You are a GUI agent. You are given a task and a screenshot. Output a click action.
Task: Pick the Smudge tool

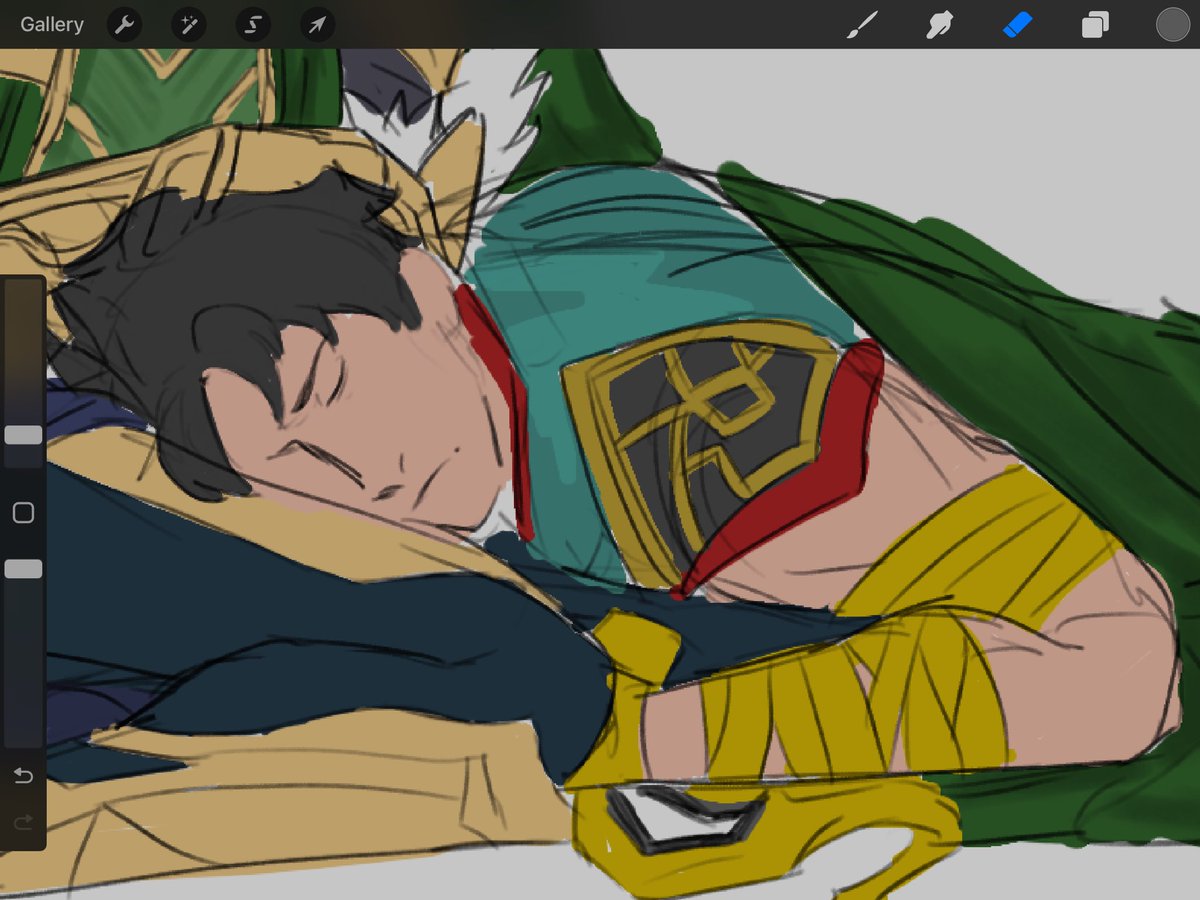[x=940, y=24]
